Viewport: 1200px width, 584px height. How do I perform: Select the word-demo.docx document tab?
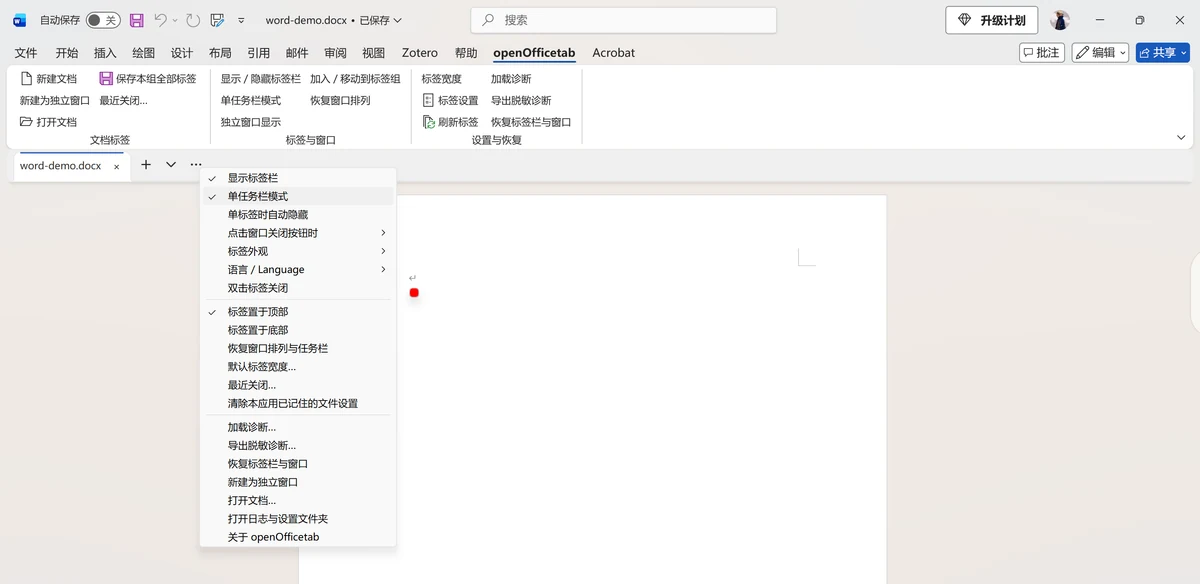tap(60, 166)
